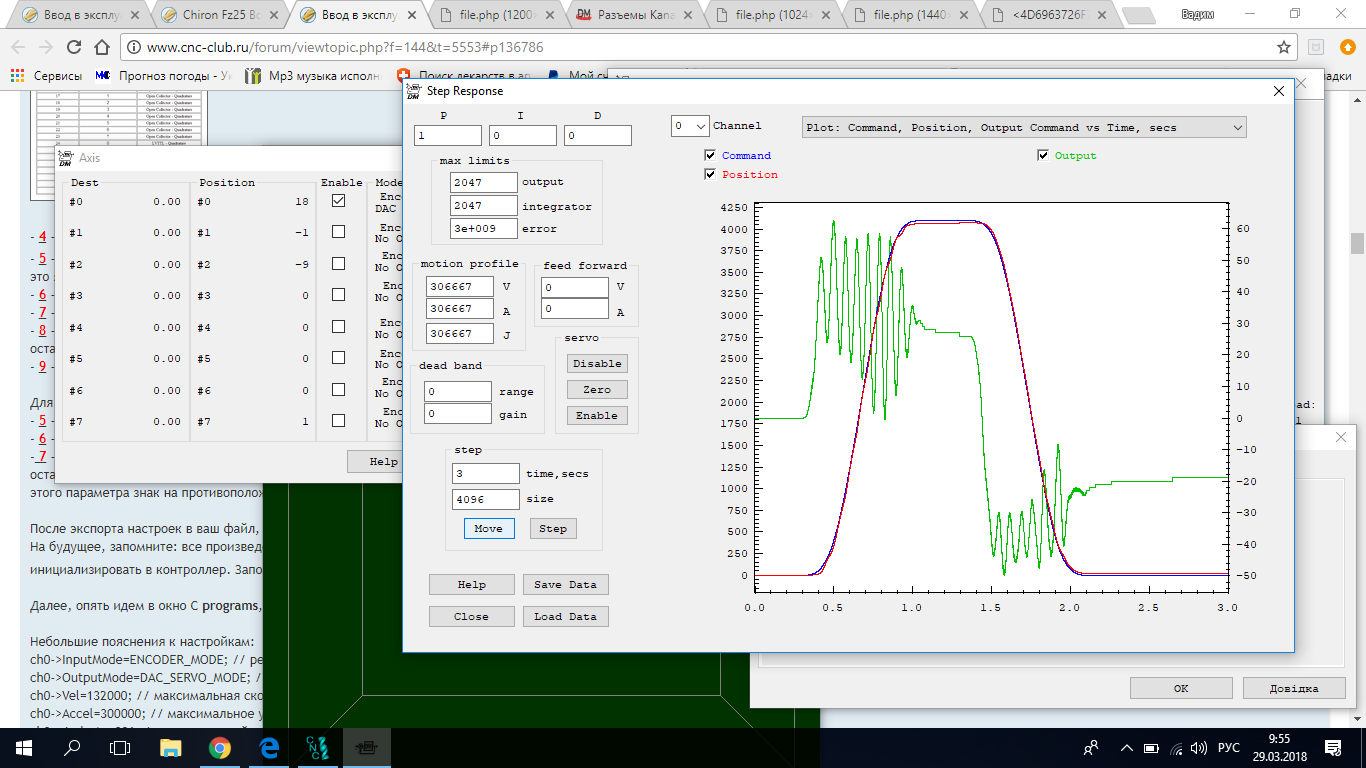
Task: Open Task View on the taskbar
Action: (121, 747)
